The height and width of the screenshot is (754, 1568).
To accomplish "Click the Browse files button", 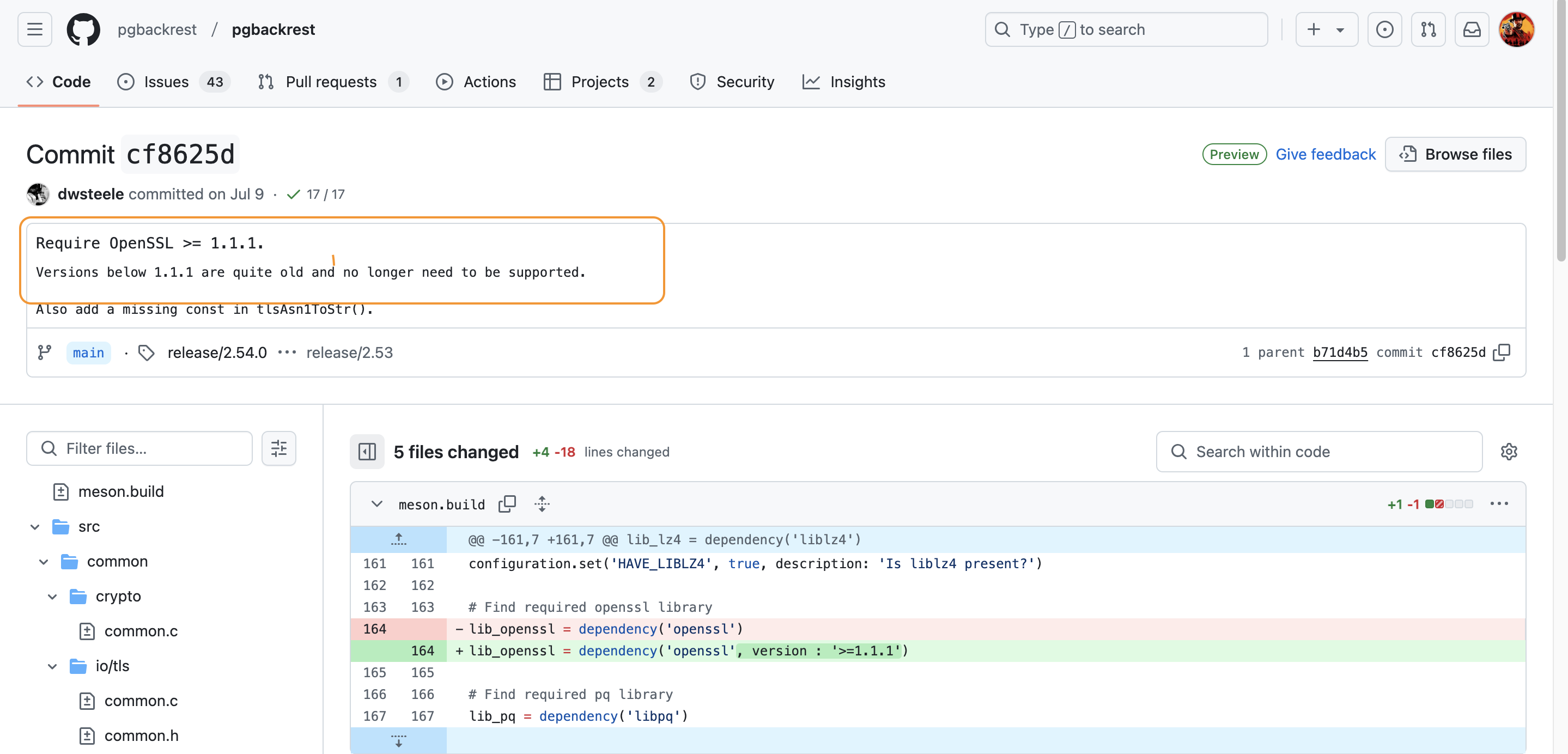I will [1455, 154].
